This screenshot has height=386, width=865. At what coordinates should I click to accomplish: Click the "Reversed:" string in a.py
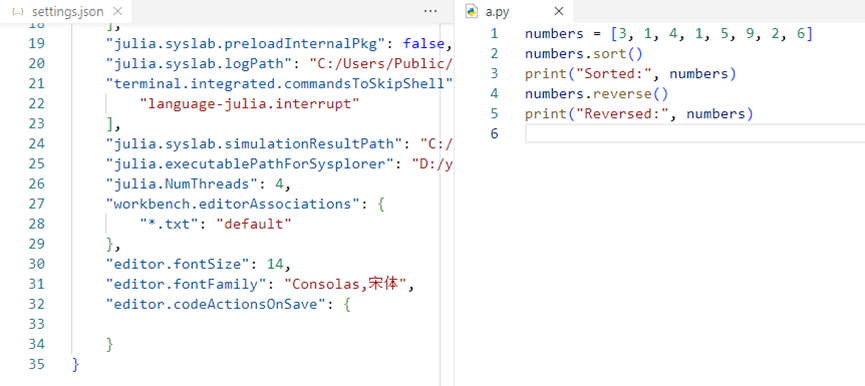pyautogui.click(x=622, y=114)
